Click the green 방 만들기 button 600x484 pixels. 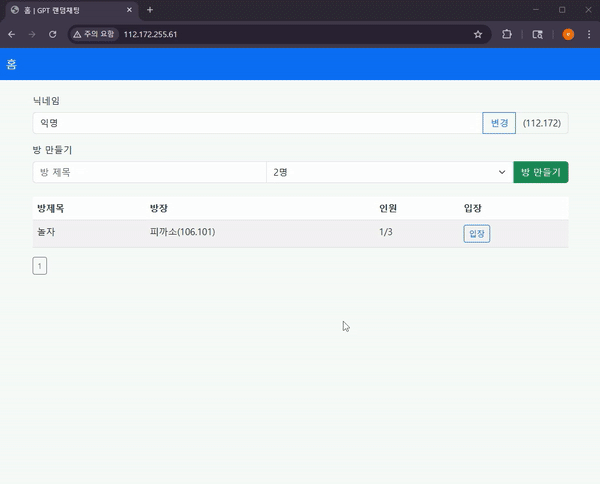point(541,172)
